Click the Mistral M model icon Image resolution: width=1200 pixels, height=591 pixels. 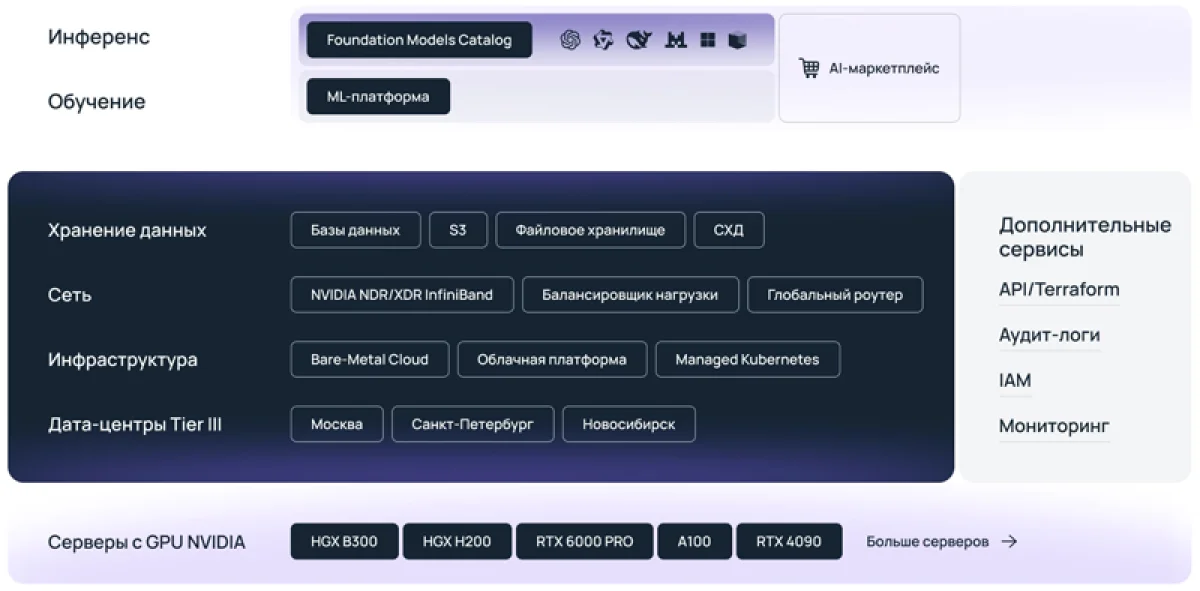pyautogui.click(x=676, y=40)
